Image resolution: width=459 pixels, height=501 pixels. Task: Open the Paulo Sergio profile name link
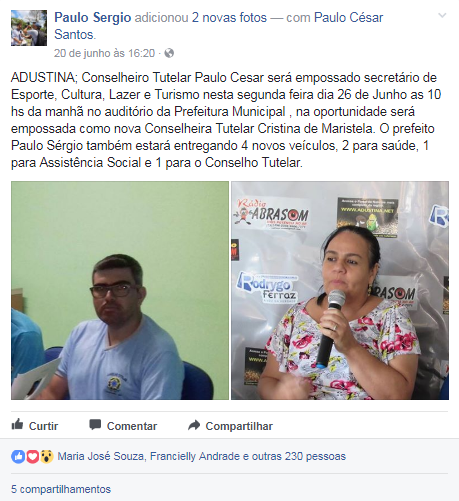tap(93, 18)
